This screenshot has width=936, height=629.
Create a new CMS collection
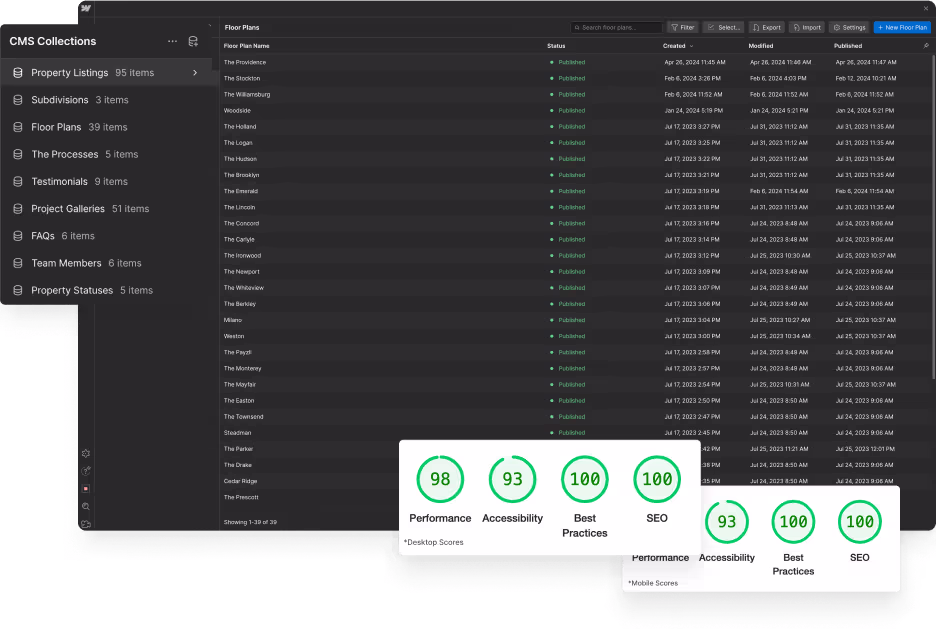(x=193, y=41)
